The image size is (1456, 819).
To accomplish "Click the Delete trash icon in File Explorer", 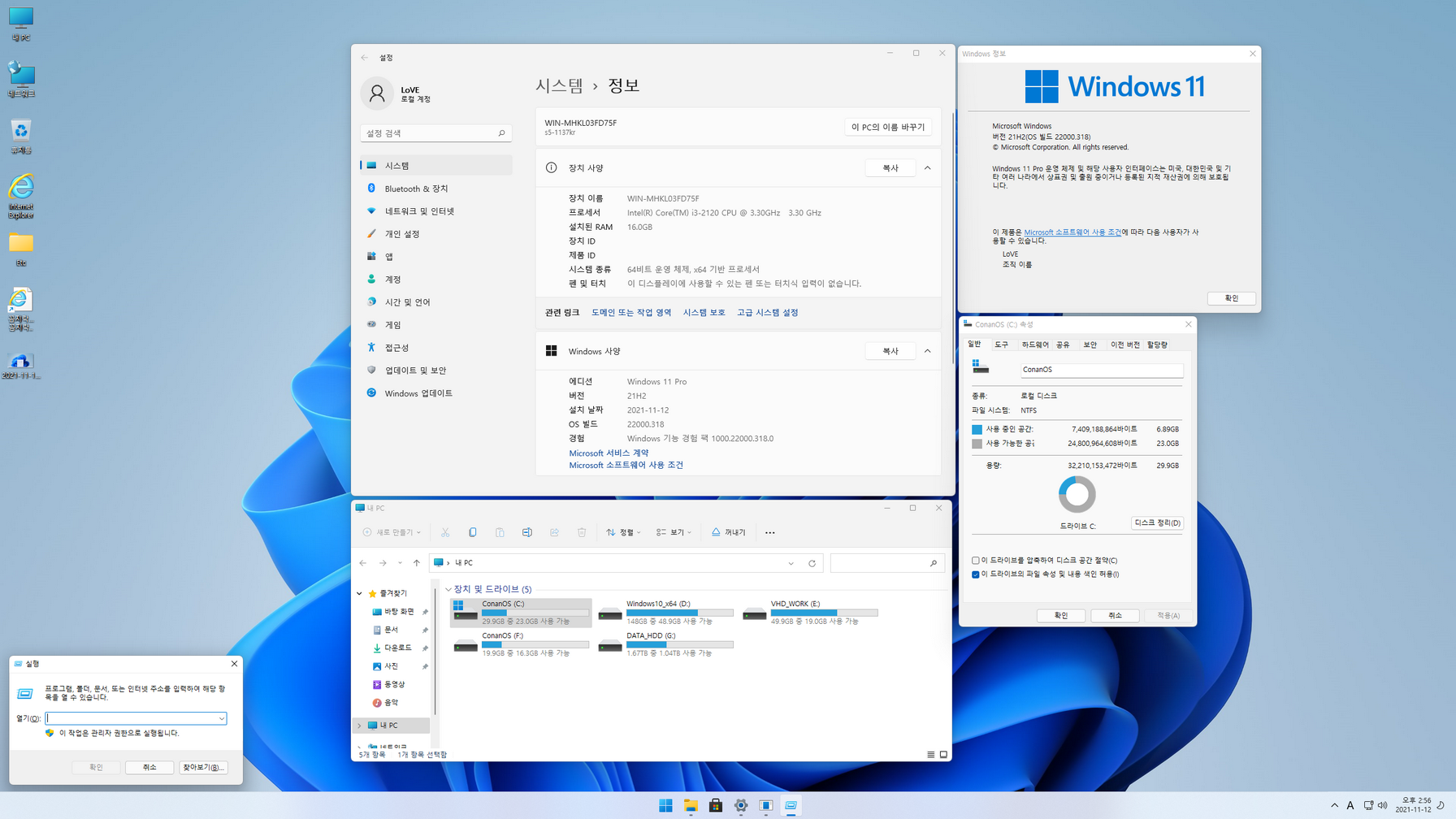I will [582, 532].
